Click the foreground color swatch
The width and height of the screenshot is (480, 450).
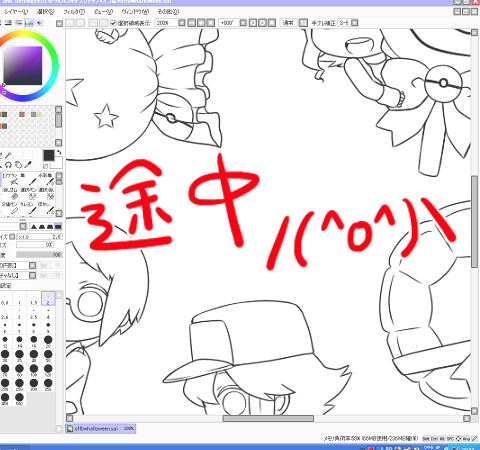coord(49,155)
